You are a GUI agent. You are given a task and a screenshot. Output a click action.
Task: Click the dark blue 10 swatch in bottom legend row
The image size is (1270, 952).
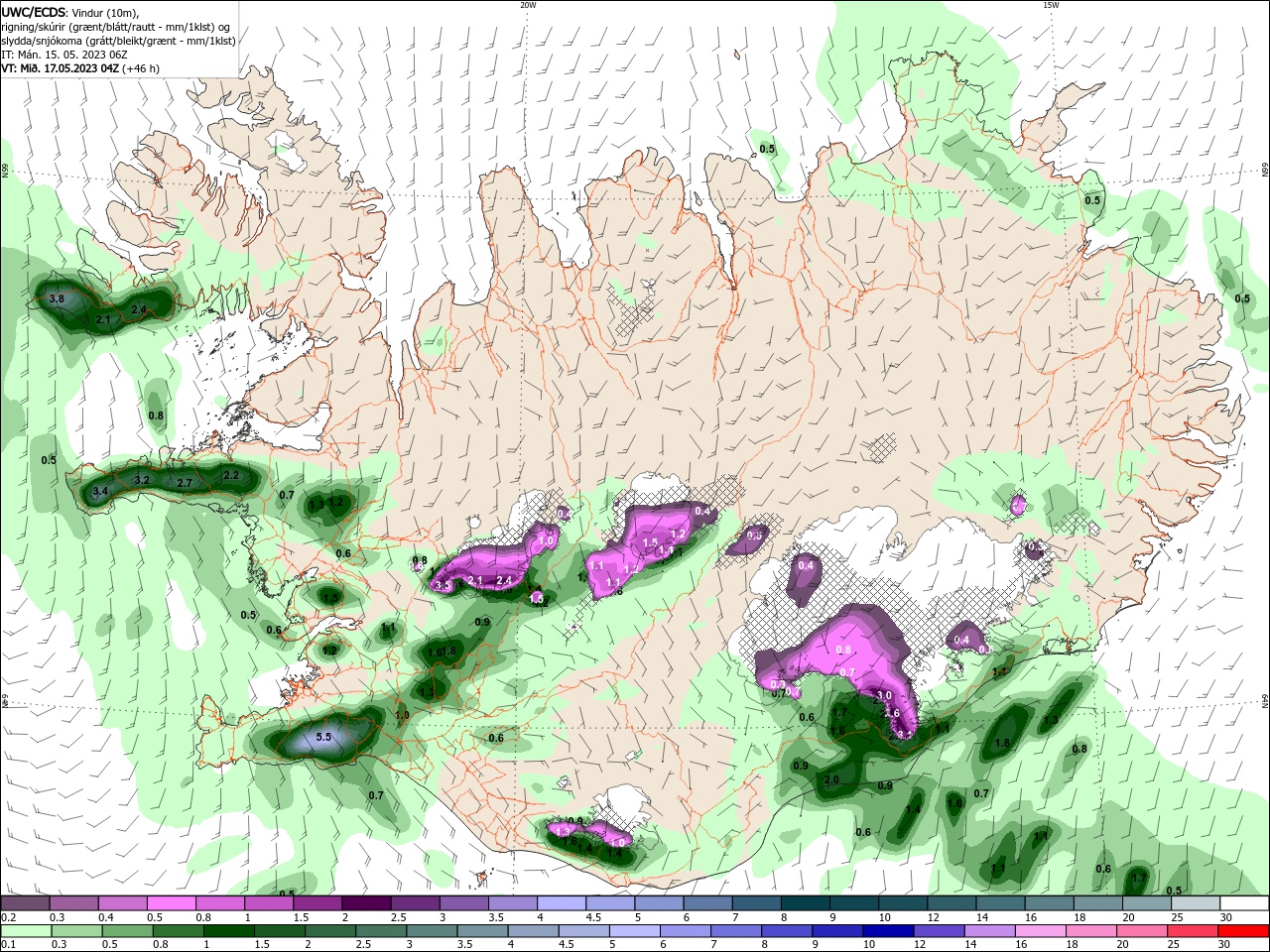(x=887, y=931)
